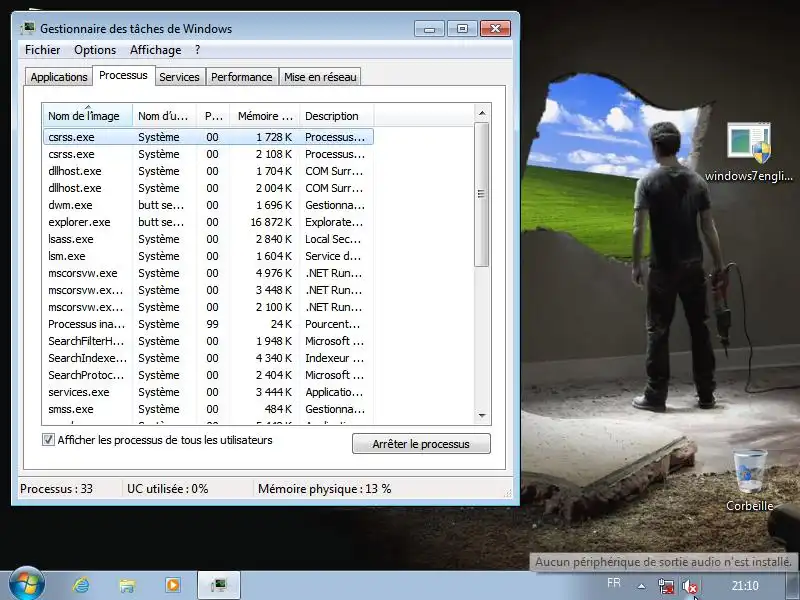The height and width of the screenshot is (600, 800).
Task: Select the Task Manager taskbar button
Action: tap(219, 585)
